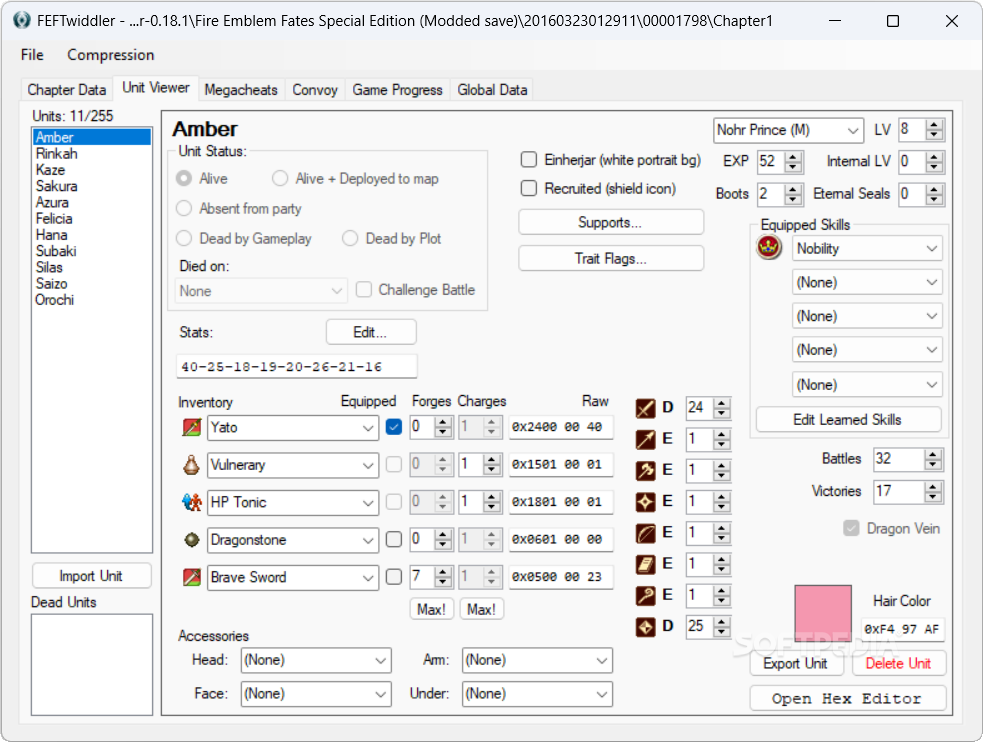Image resolution: width=983 pixels, height=742 pixels.
Task: Click the staff weapon rank icon
Action: point(645,595)
